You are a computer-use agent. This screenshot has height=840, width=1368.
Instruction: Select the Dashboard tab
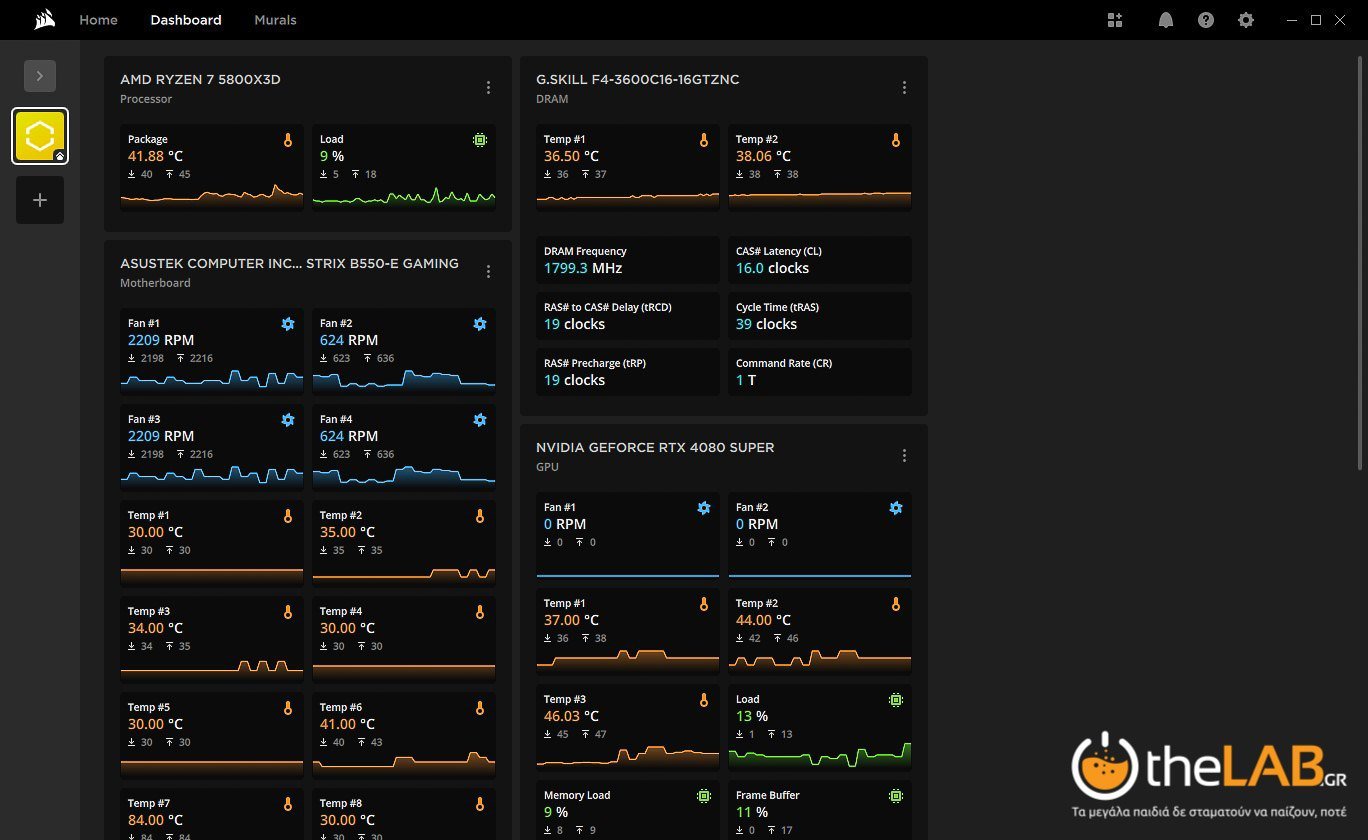(186, 20)
